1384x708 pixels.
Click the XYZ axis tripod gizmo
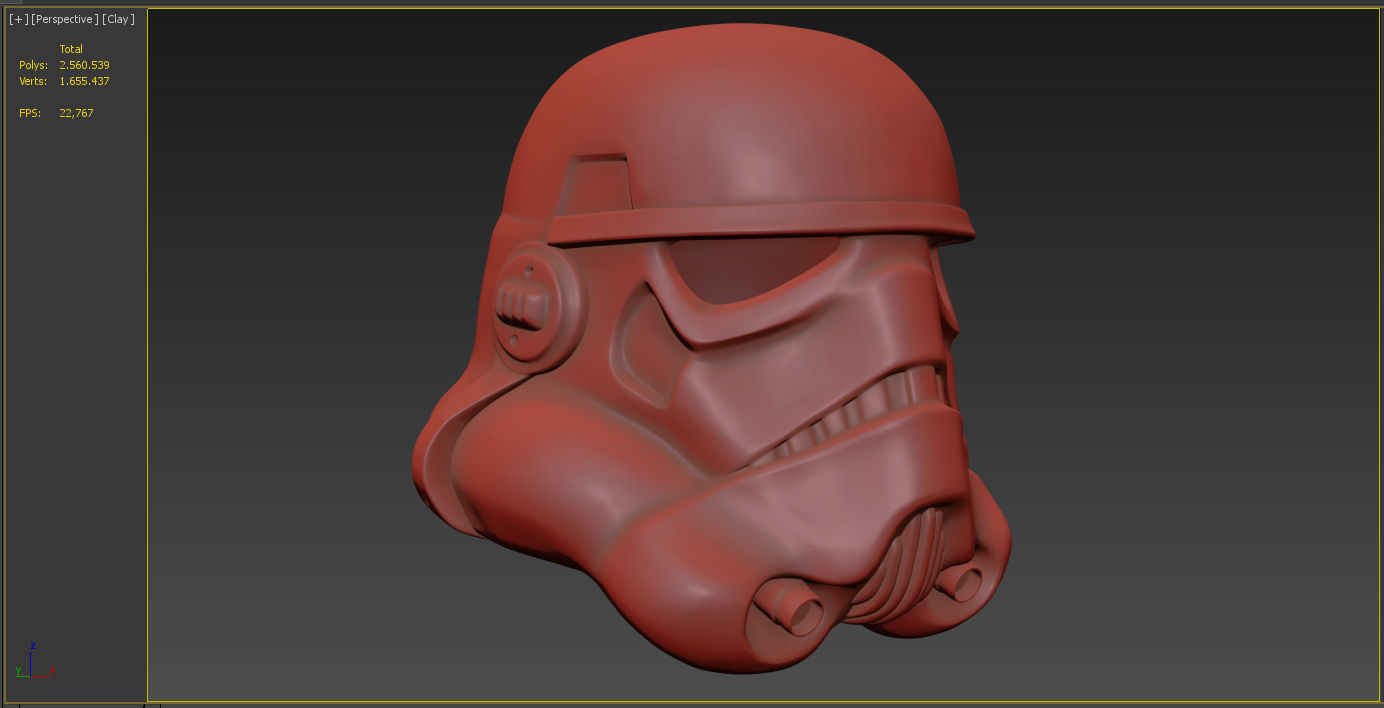point(33,662)
